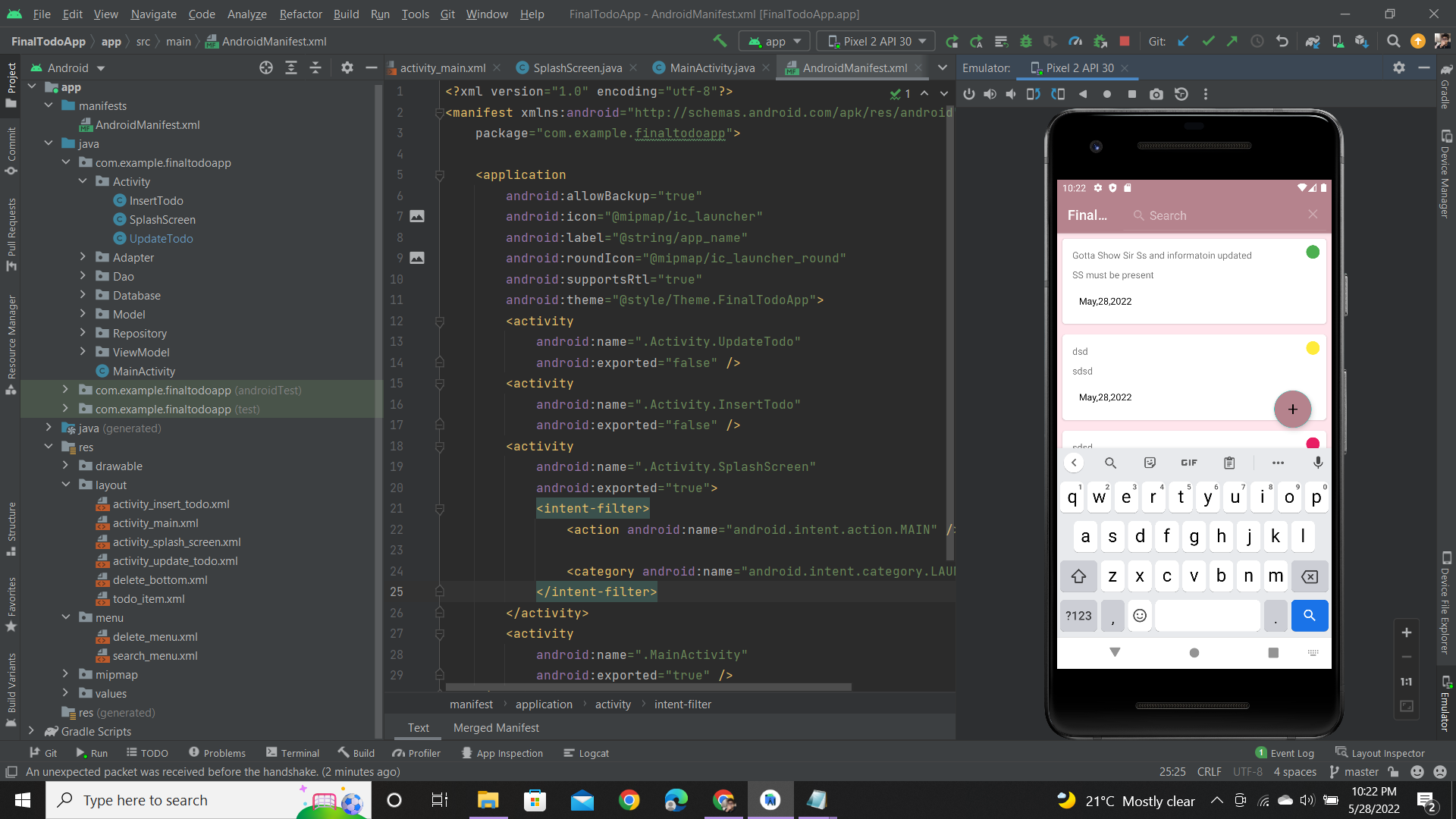Rotate the emulator screen counterclockwise
The width and height of the screenshot is (1456, 819).
coord(1033,94)
